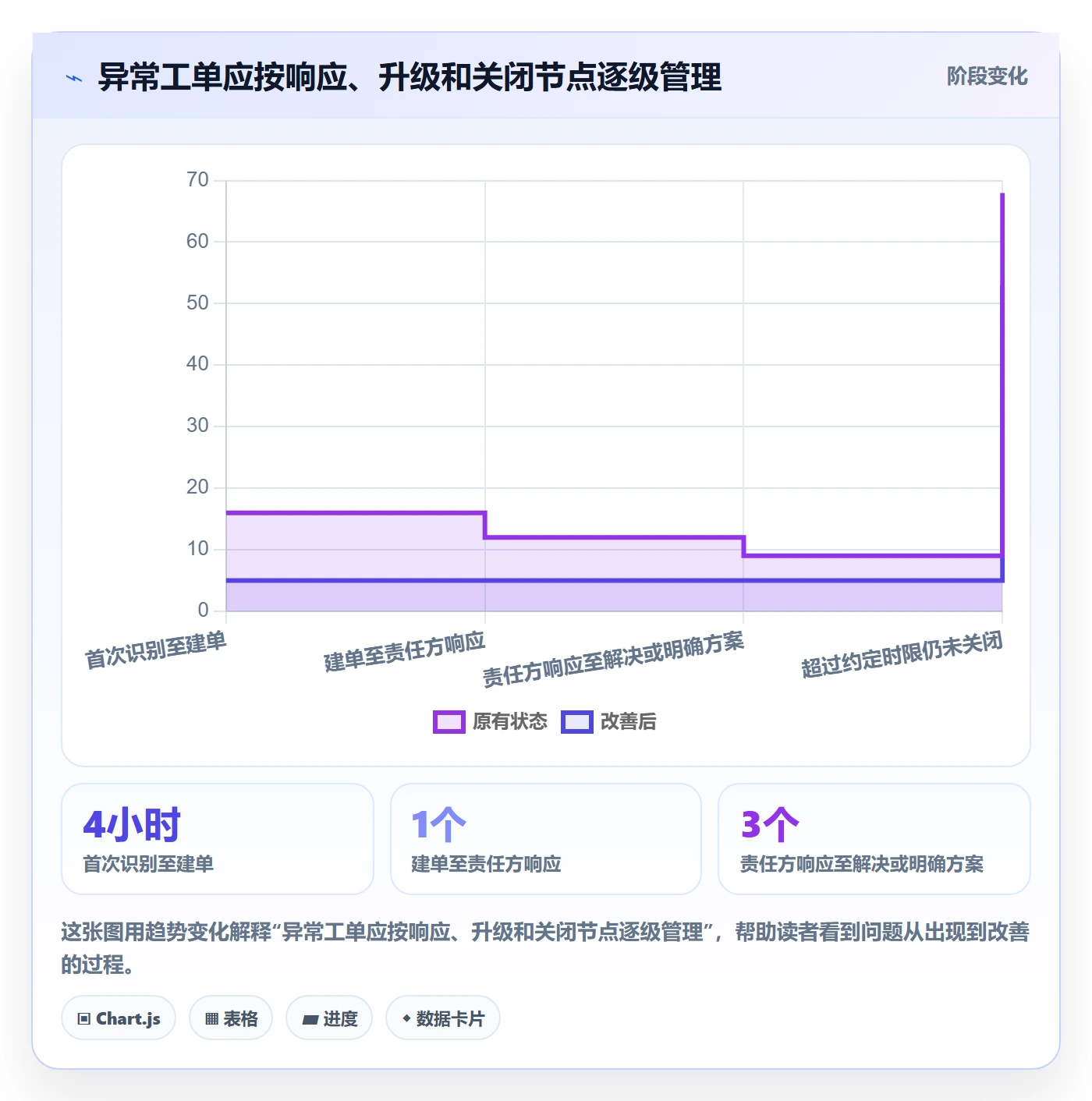
Task: Click the 10 y-axis tick label
Action: coord(197,549)
